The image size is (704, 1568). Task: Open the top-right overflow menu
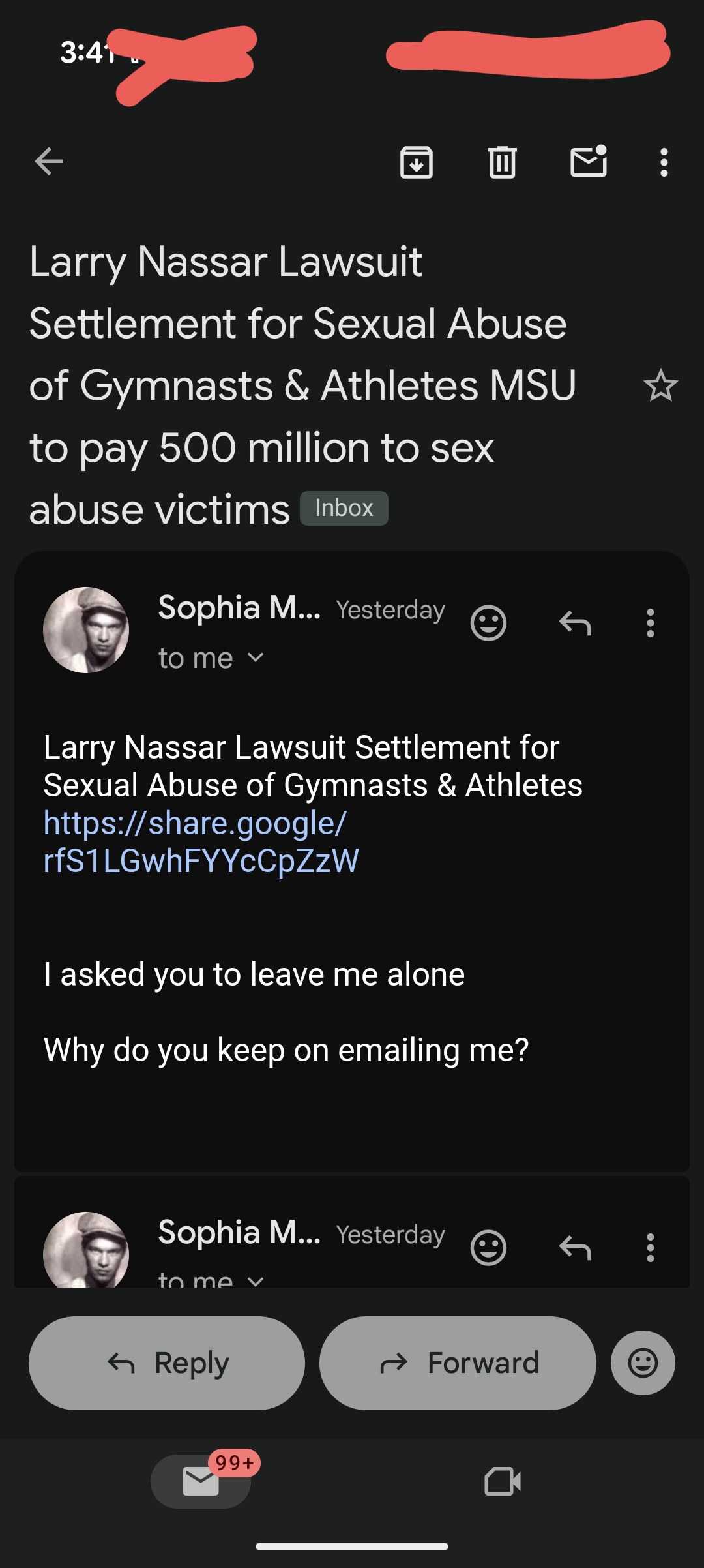pyautogui.click(x=664, y=162)
